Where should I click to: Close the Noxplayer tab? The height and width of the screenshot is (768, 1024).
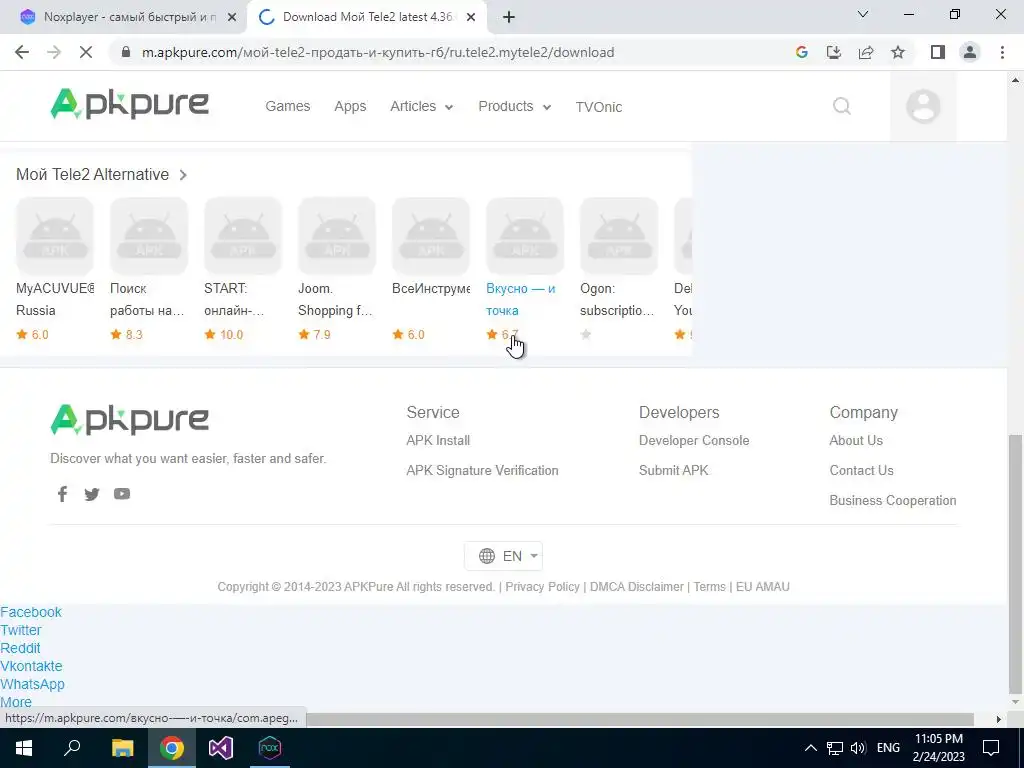point(232,17)
